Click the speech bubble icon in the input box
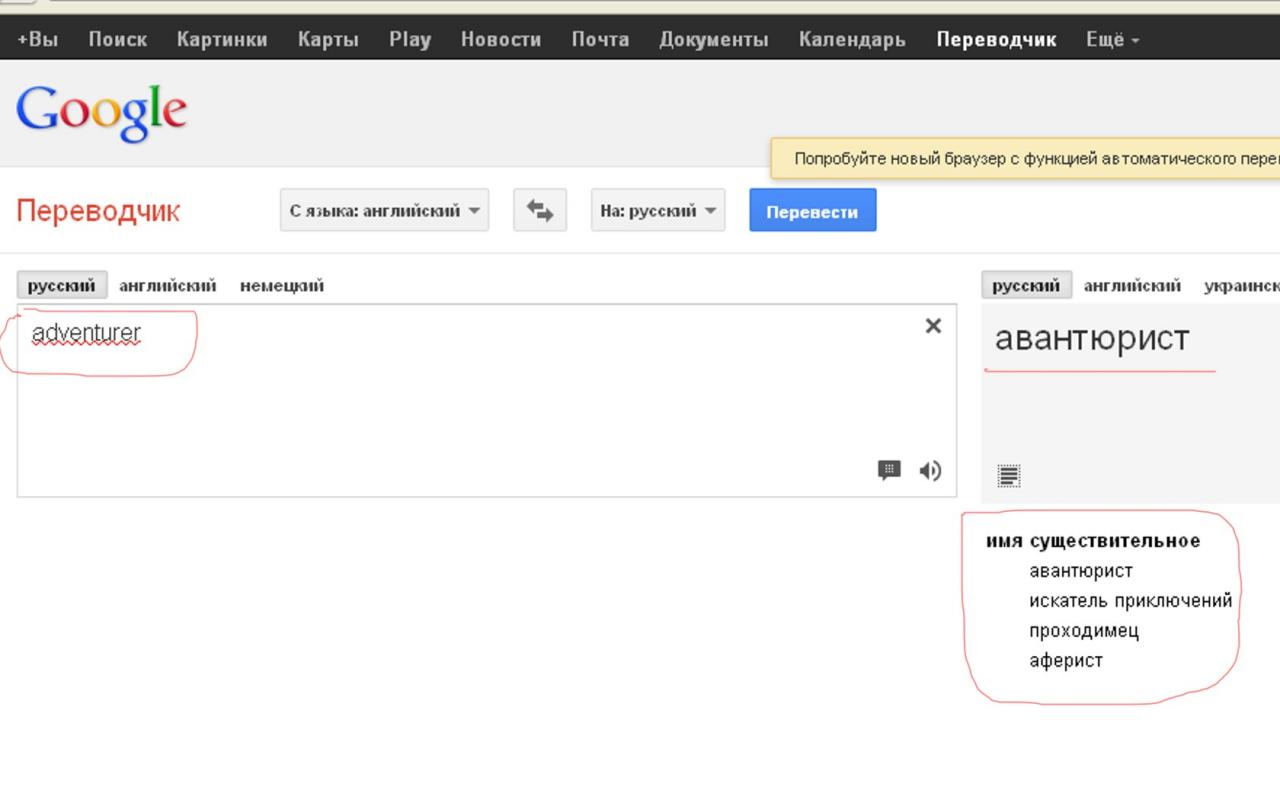Image resolution: width=1280 pixels, height=800 pixels. pos(889,470)
